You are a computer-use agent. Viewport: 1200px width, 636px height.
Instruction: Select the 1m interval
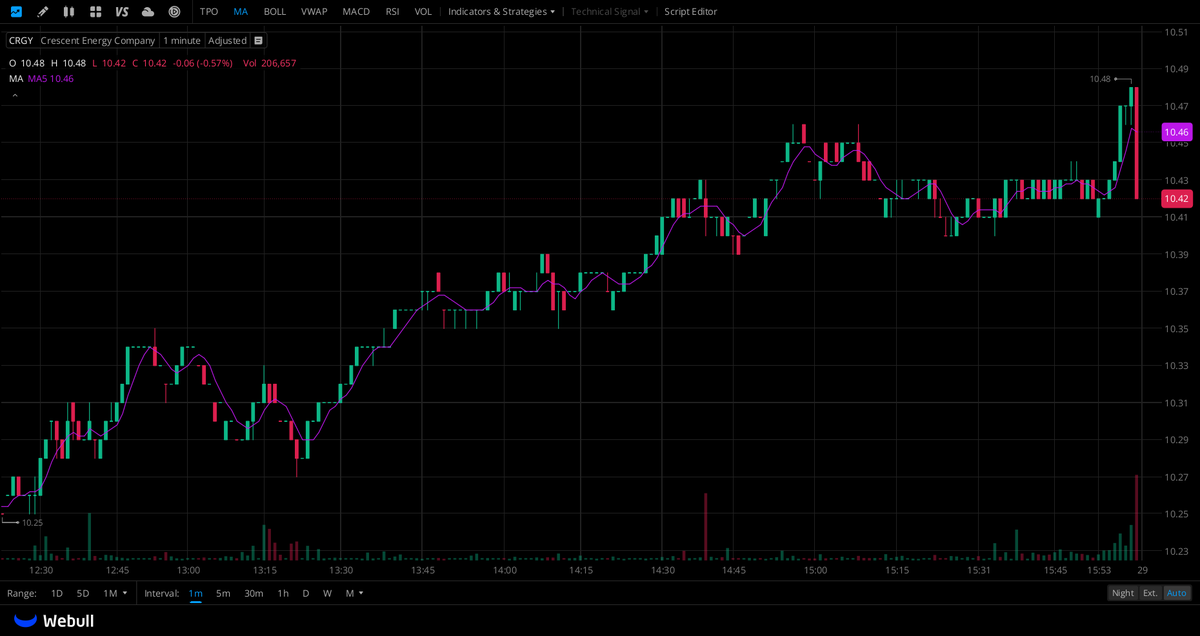click(x=195, y=593)
